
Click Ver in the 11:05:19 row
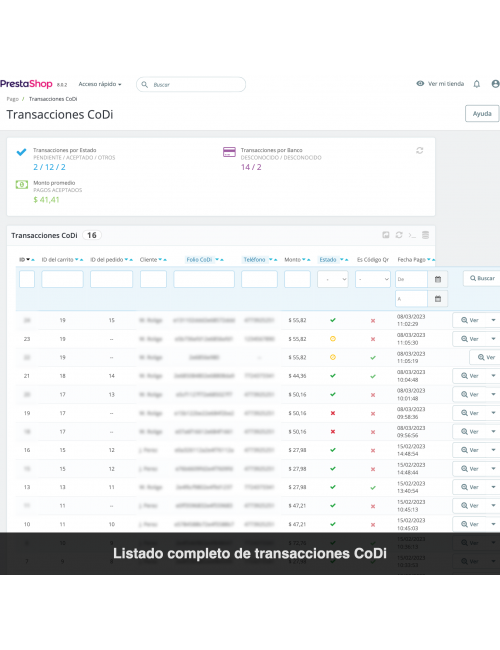tap(486, 357)
